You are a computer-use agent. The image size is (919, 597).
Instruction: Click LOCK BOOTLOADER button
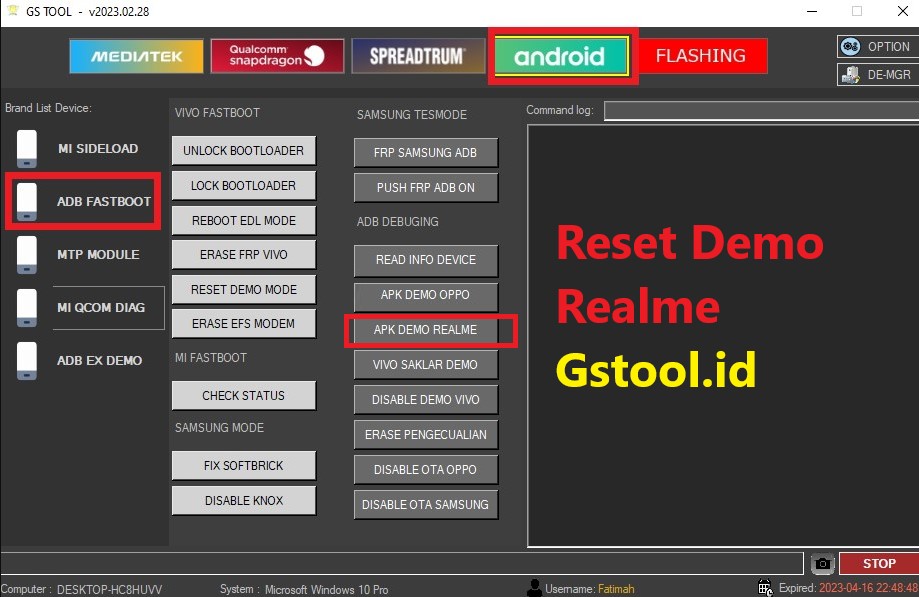tap(244, 186)
